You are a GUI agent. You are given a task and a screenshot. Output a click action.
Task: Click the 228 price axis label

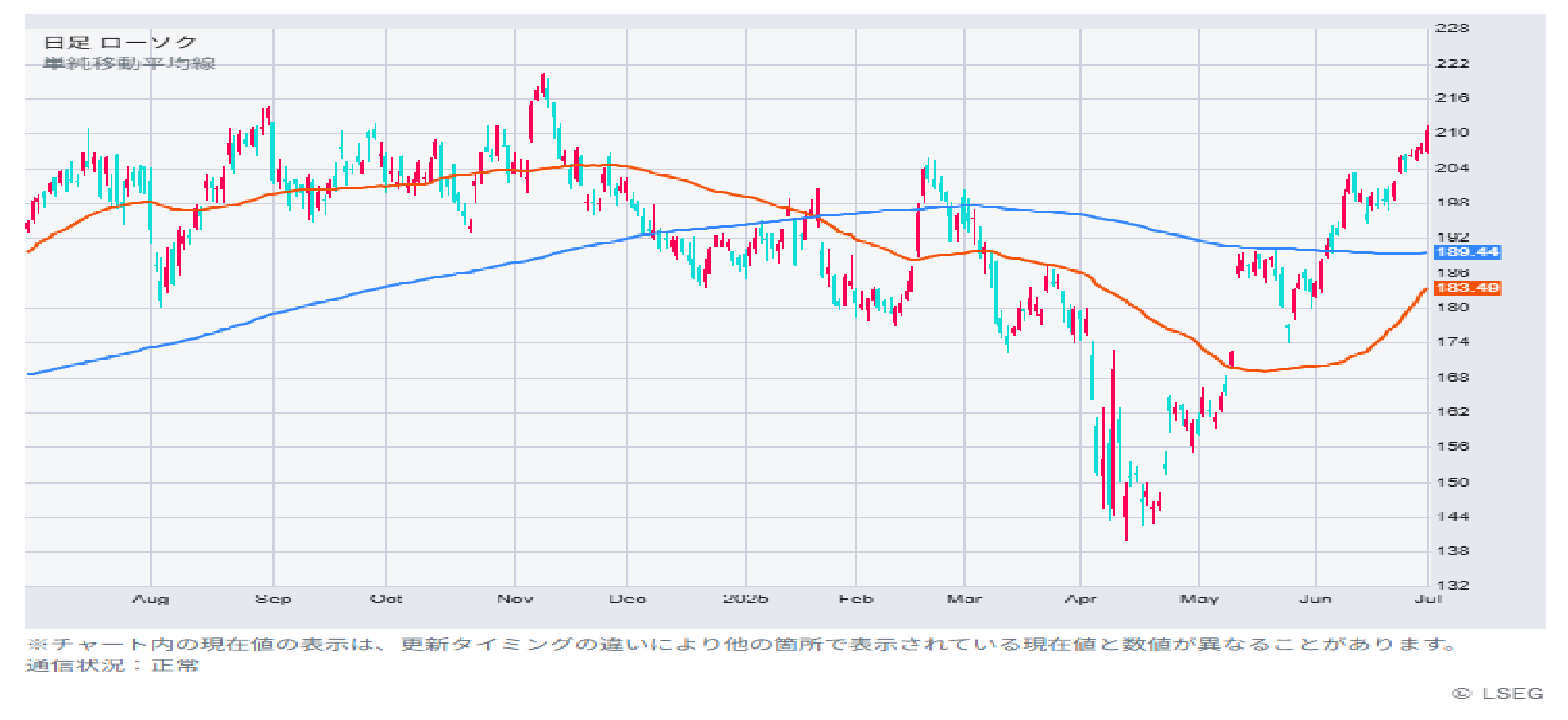tap(1452, 28)
